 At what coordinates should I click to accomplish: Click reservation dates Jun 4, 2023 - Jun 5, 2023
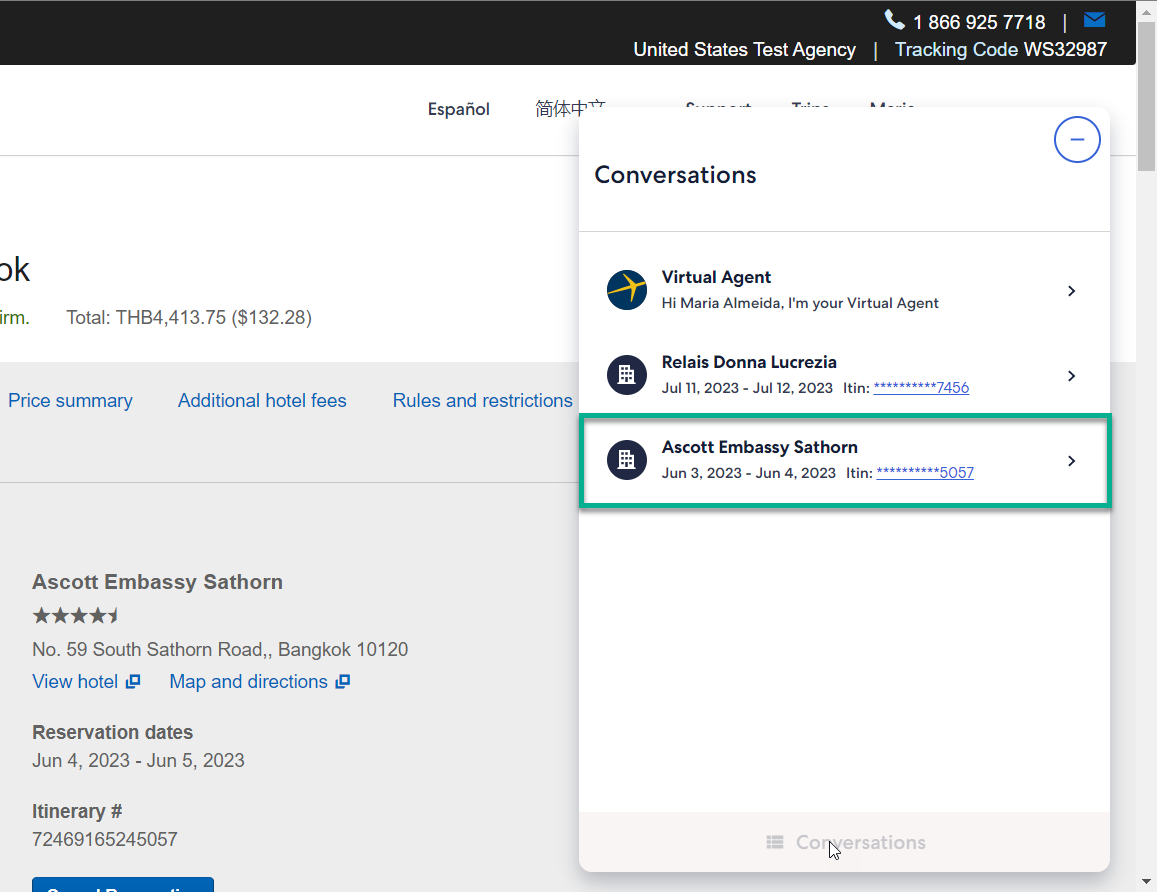(x=138, y=760)
